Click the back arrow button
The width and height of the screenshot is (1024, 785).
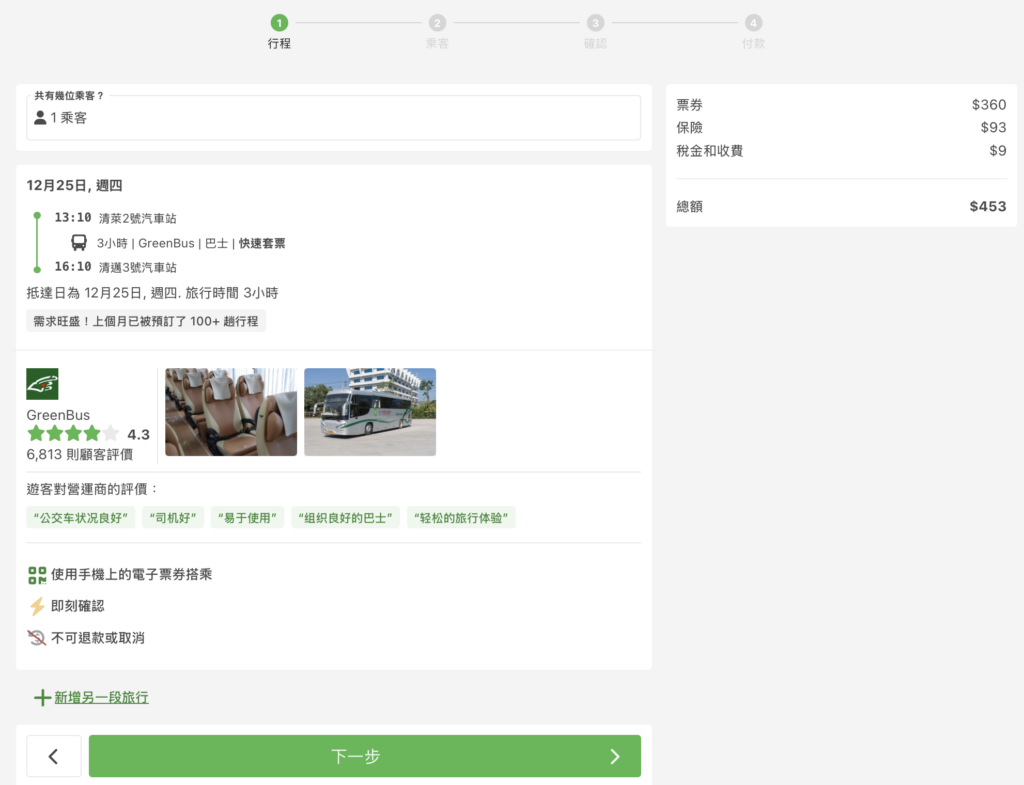click(x=53, y=756)
